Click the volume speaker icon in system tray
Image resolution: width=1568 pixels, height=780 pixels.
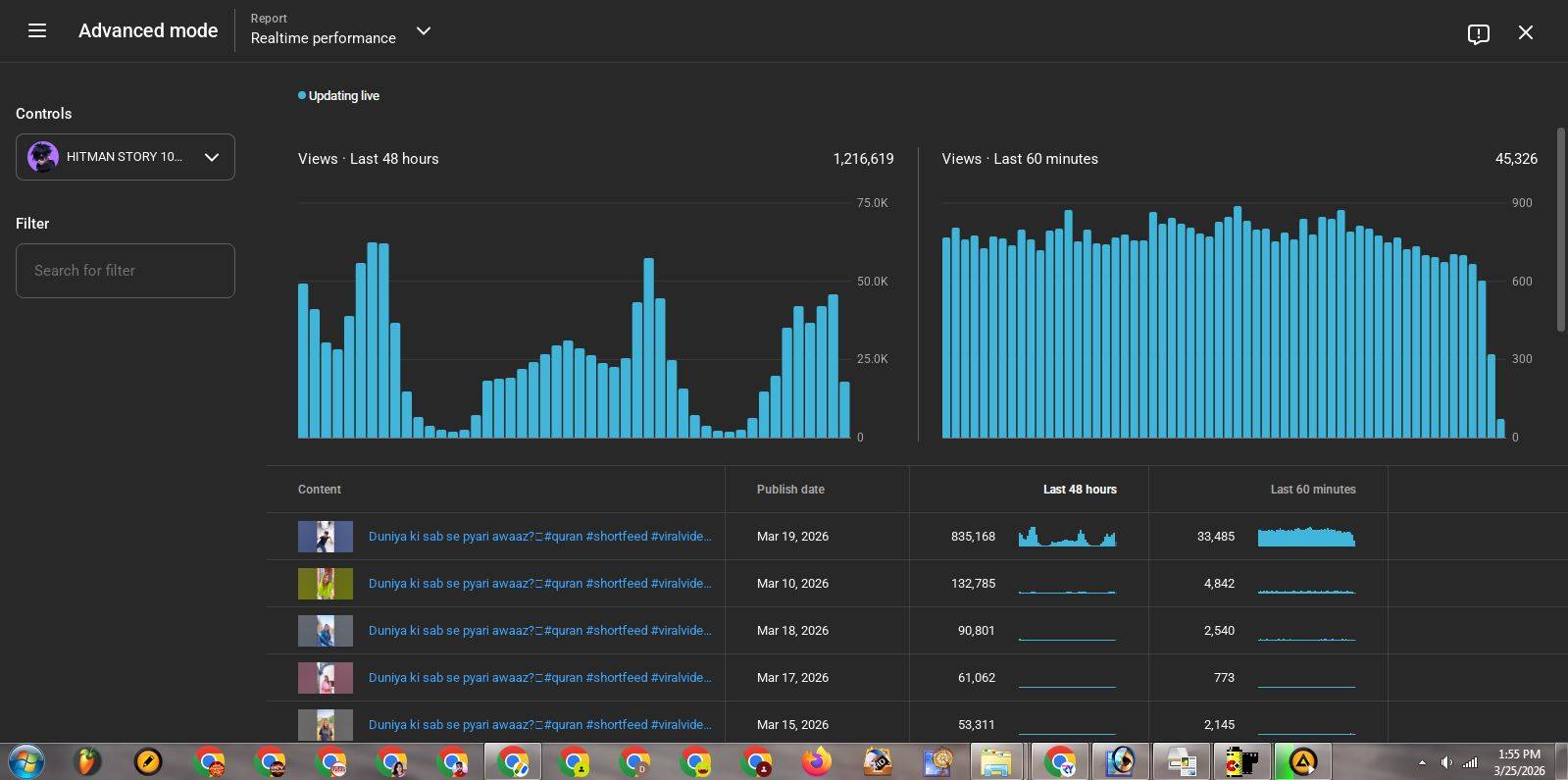click(x=1446, y=762)
